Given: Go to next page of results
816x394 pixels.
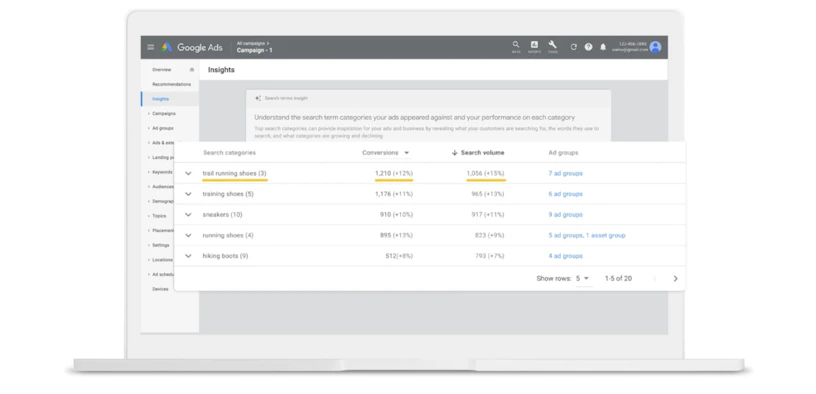Looking at the screenshot, I should (675, 278).
